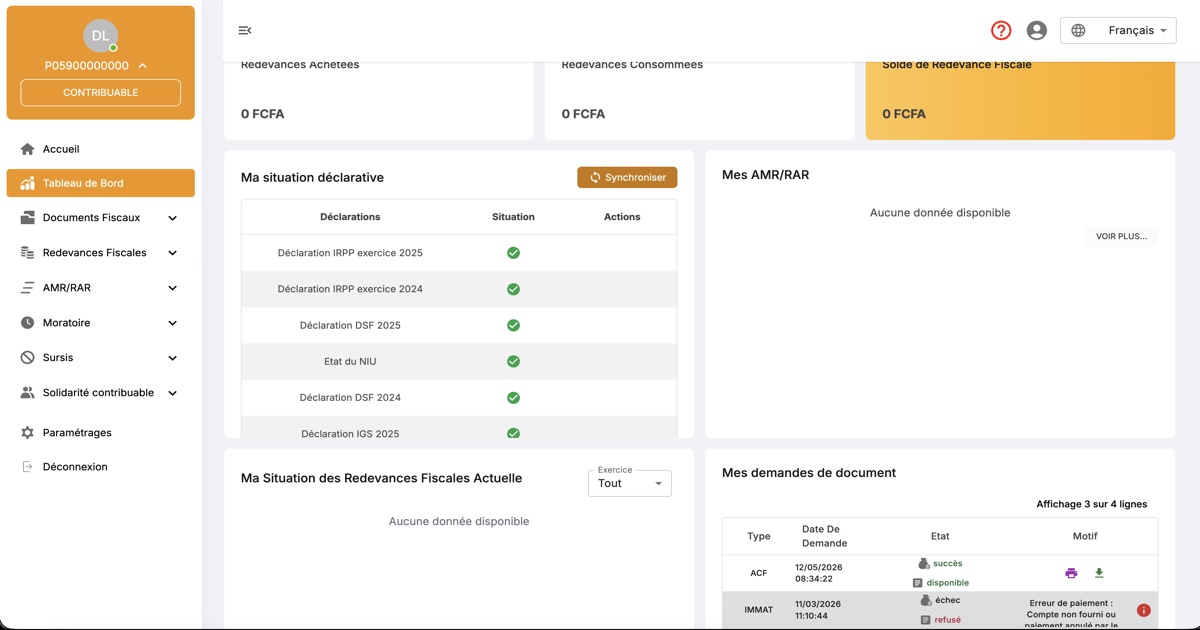1200x630 pixels.
Task: Click the red refusé status text
Action: [x=947, y=620]
